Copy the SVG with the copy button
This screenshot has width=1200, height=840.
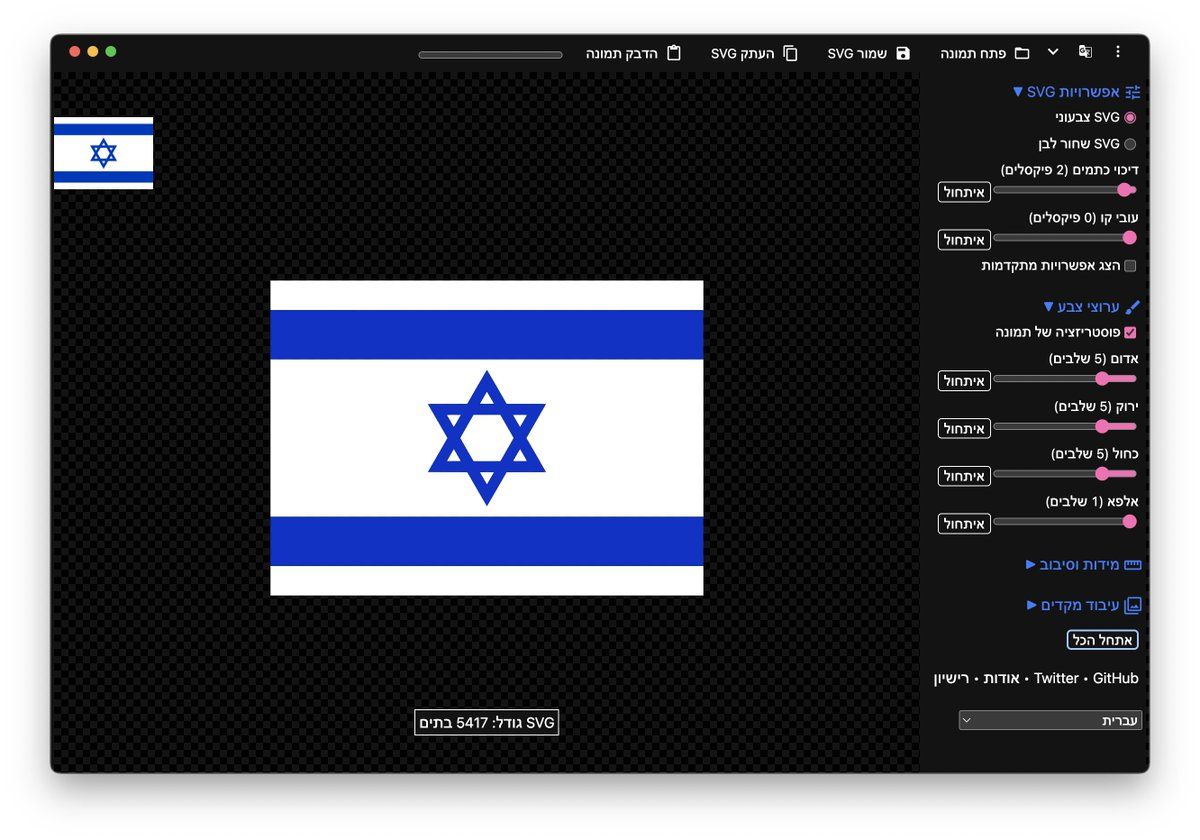[755, 53]
